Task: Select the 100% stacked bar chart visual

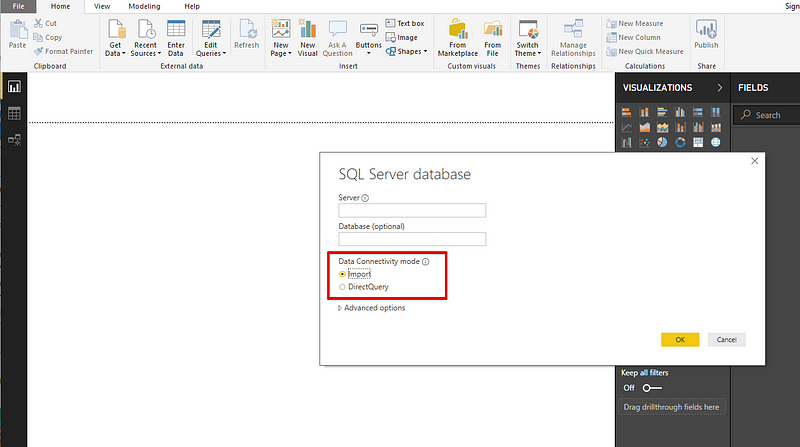Action: pyautogui.click(x=698, y=112)
